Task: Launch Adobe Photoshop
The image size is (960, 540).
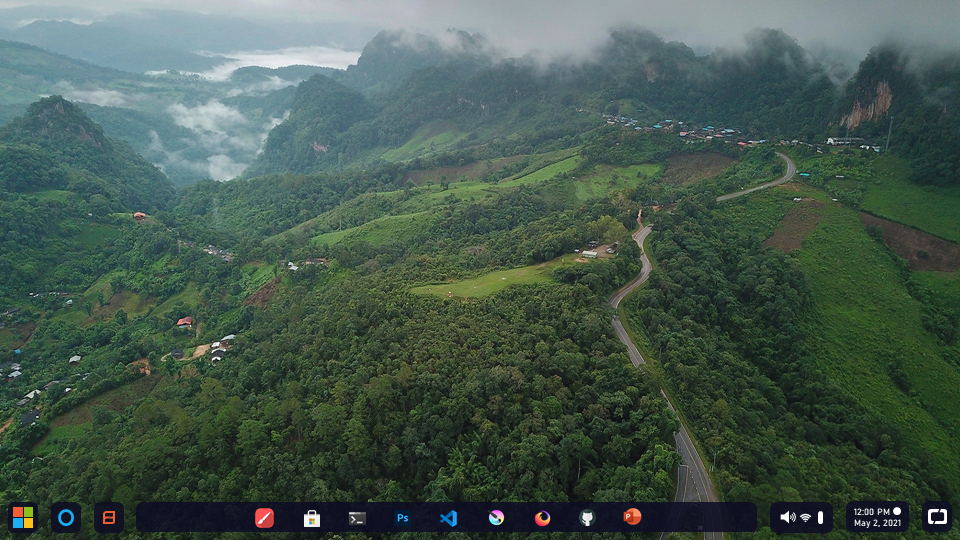Action: [402, 518]
